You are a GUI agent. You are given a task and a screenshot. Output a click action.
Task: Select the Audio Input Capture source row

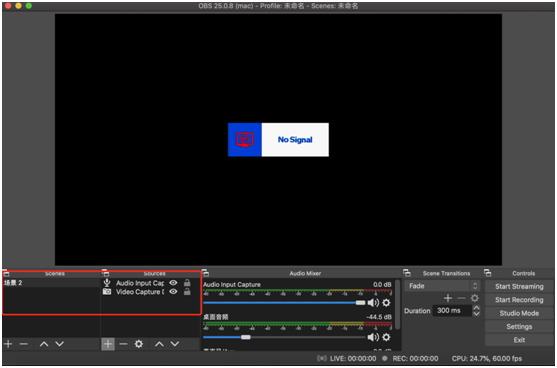point(151,283)
